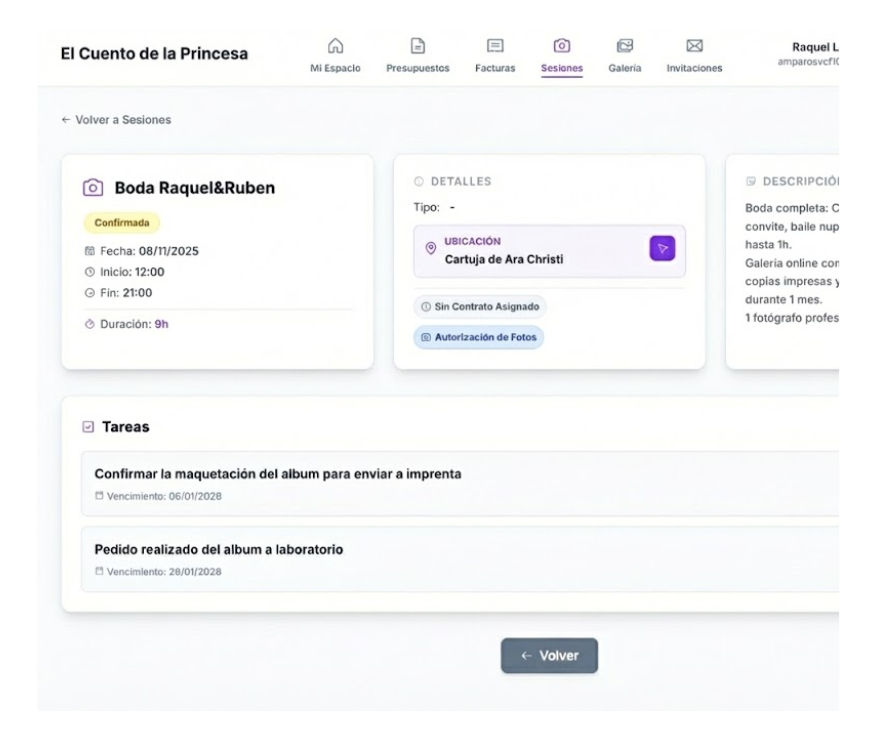Viewport: 878px width, 736px height.
Task: Click the camera icon beside Boda Raquel&Ruben
Action: pyautogui.click(x=93, y=188)
